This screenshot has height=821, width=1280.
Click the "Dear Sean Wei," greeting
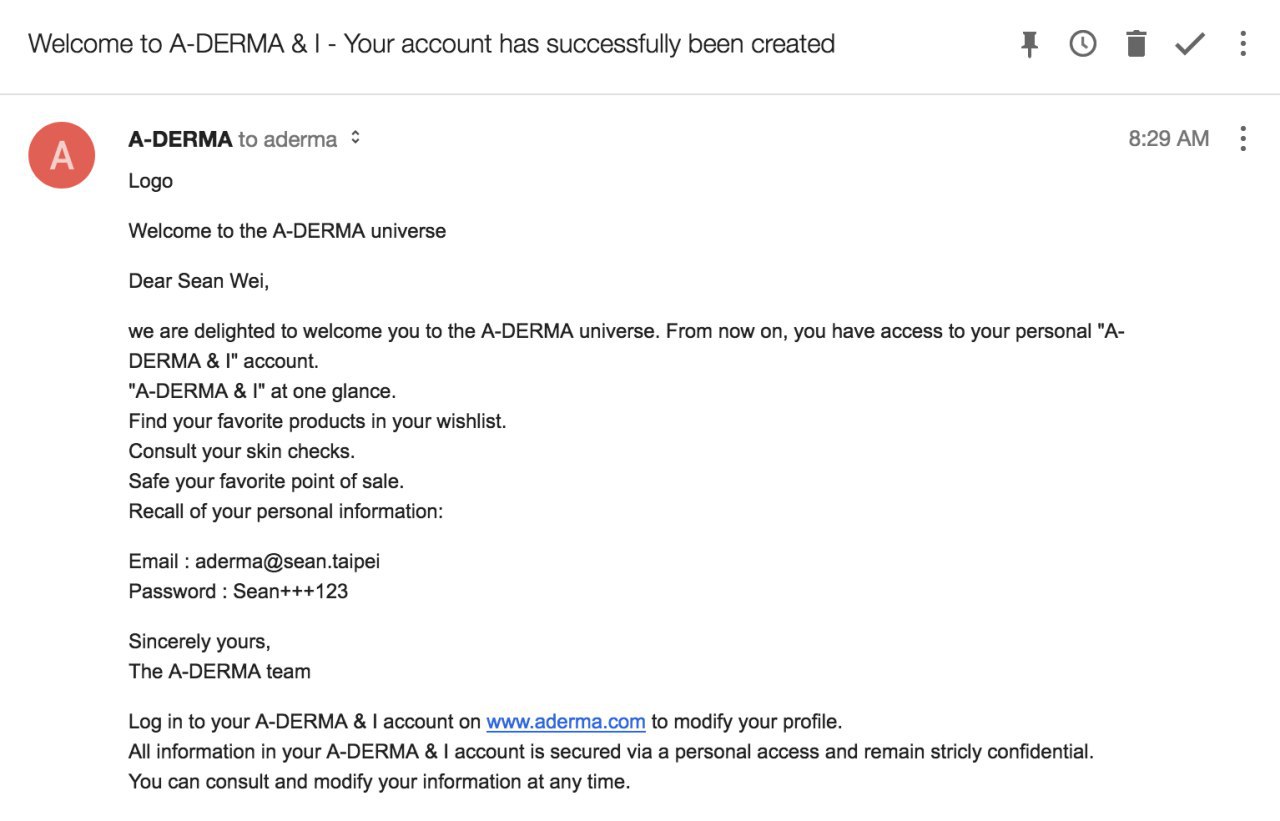pyautogui.click(x=199, y=281)
